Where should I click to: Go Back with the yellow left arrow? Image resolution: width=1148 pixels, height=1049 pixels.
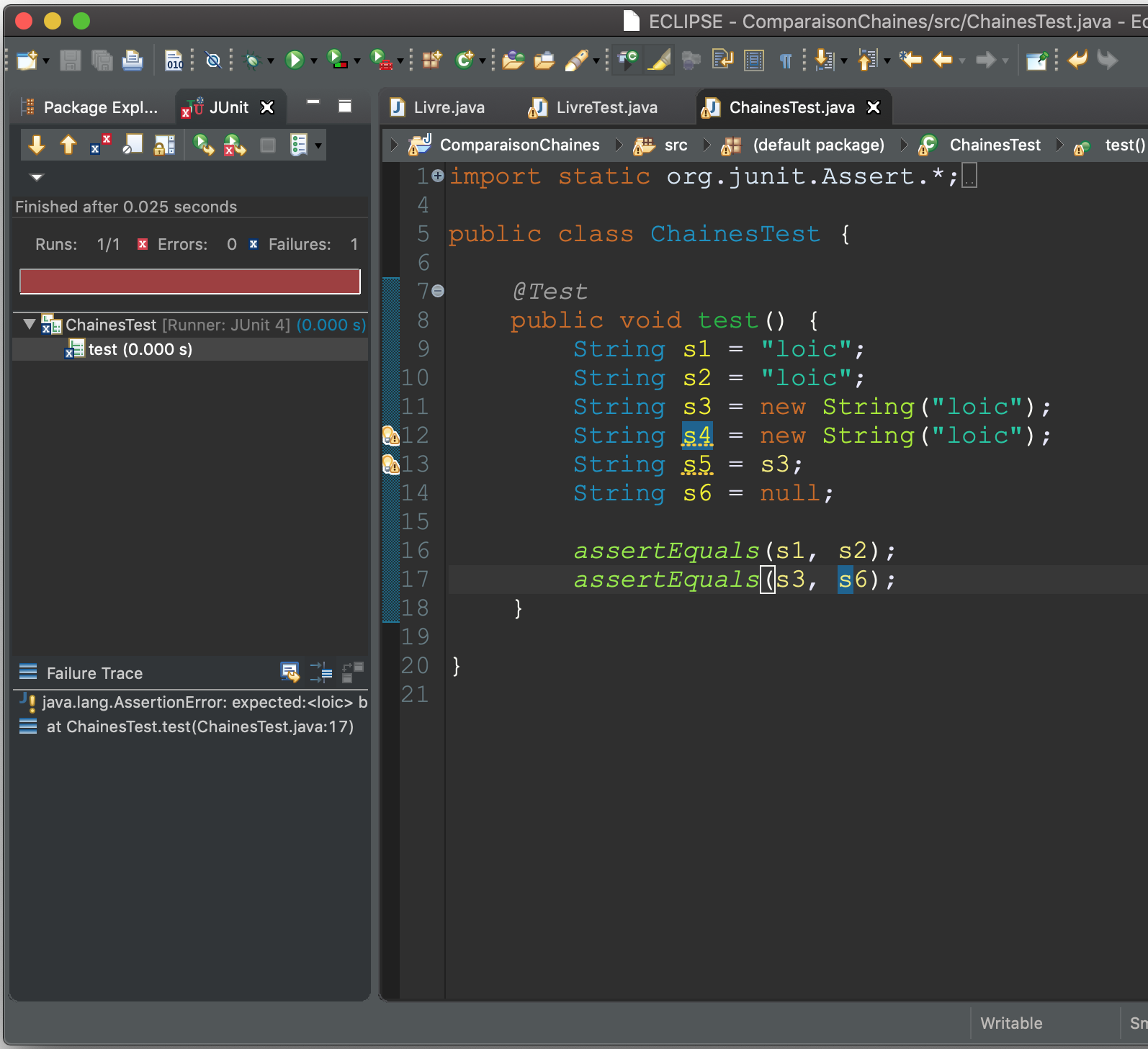pos(943,60)
